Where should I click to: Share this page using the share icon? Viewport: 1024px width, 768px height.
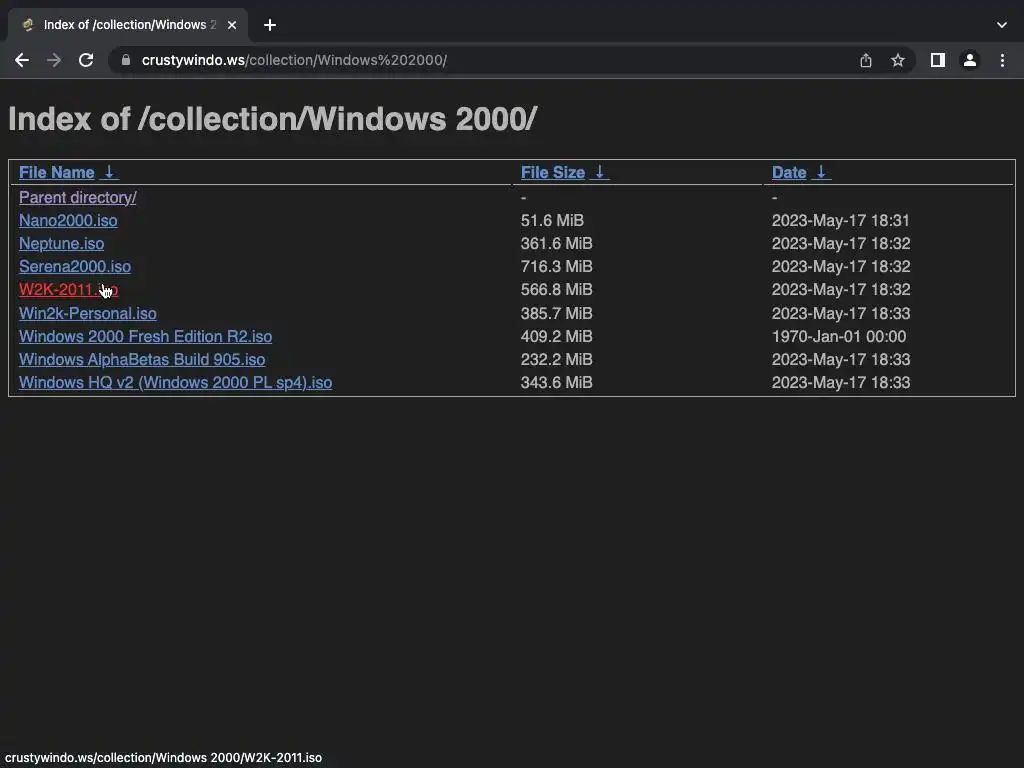pos(866,60)
